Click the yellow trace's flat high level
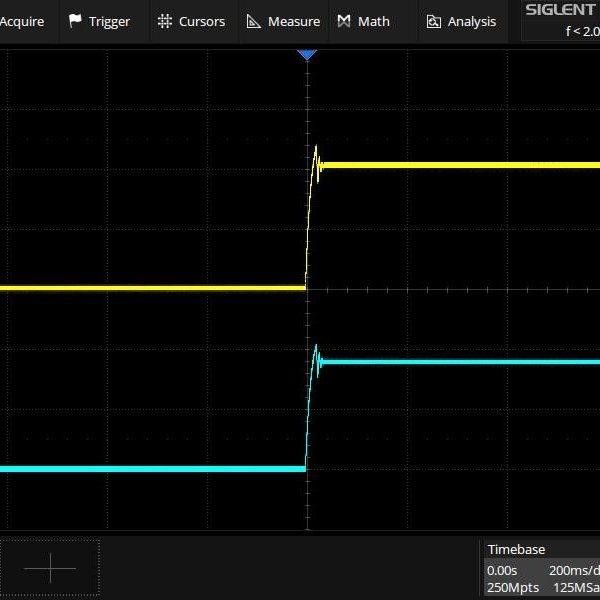The image size is (600, 600). coord(460,164)
